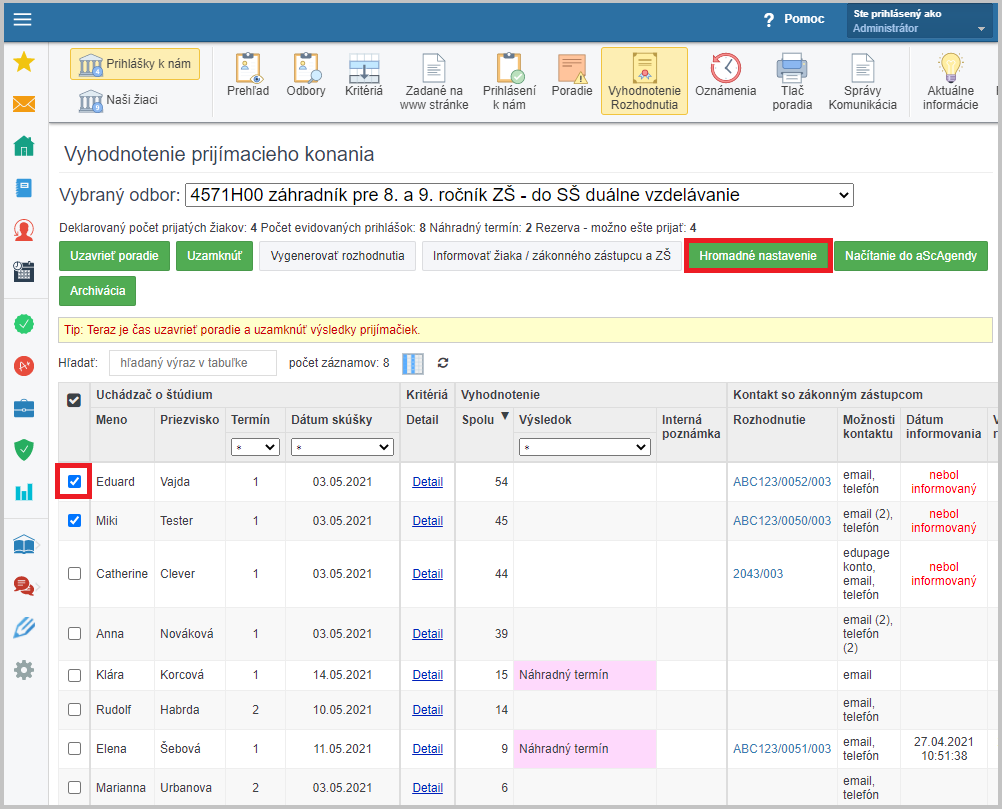Expand the Vybraný odbor dropdown

pyautogui.click(x=519, y=195)
